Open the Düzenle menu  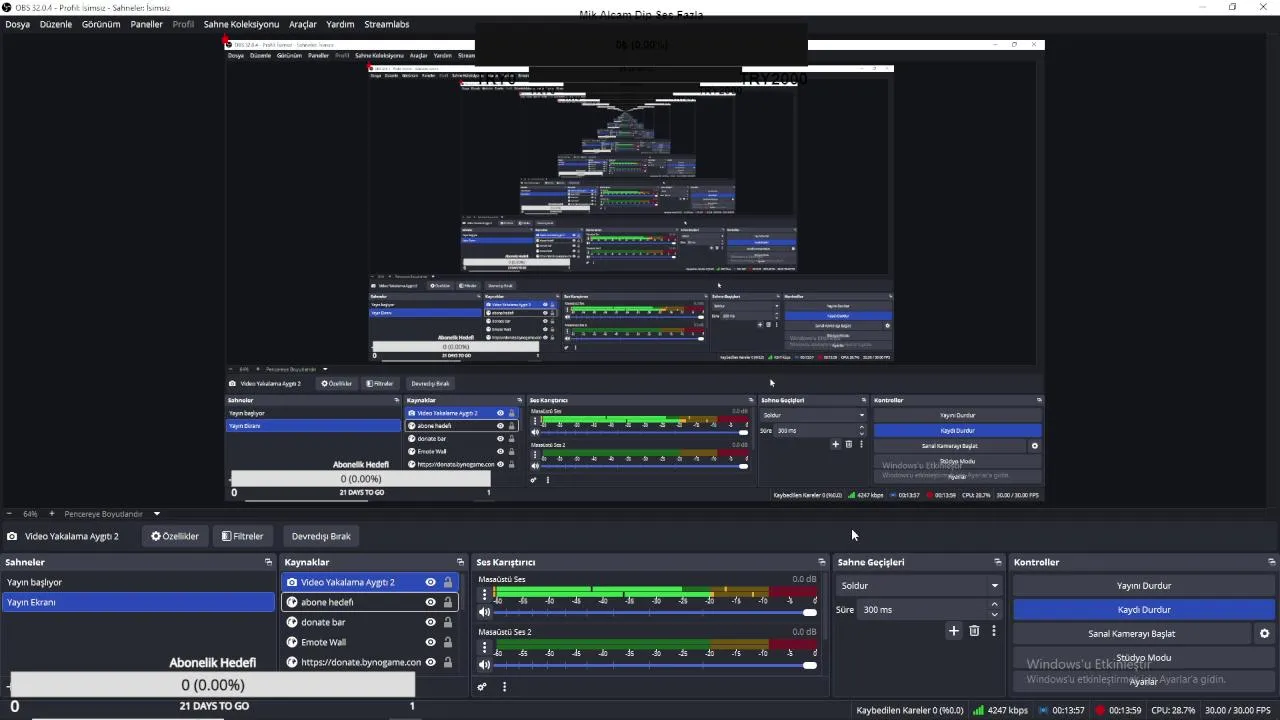coord(56,24)
